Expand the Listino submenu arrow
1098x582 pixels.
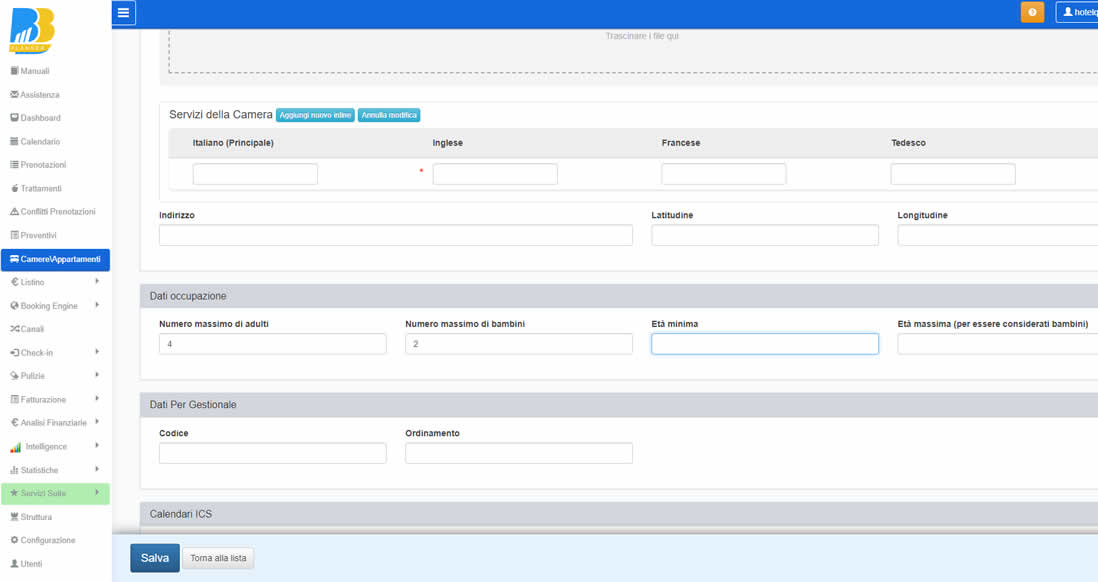click(x=97, y=282)
